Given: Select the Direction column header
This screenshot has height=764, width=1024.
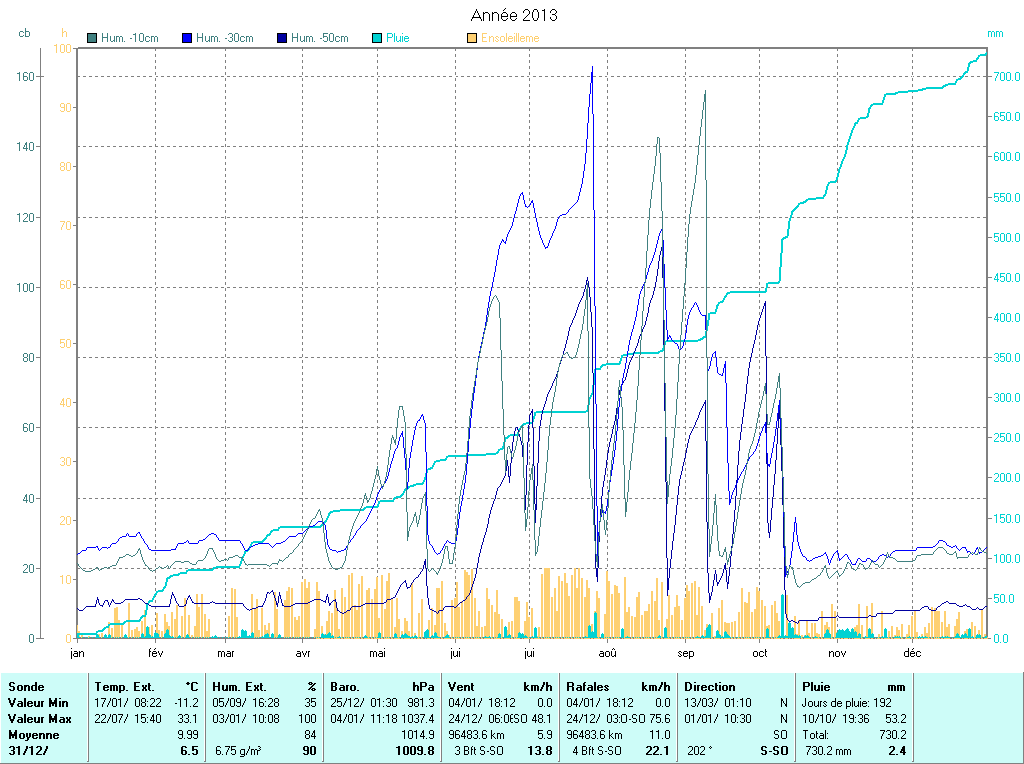Looking at the screenshot, I should click(710, 687).
